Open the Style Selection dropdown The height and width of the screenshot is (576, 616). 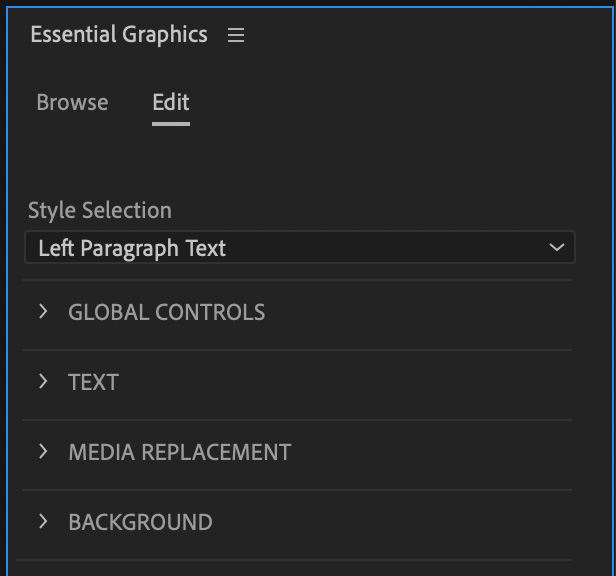coord(298,248)
